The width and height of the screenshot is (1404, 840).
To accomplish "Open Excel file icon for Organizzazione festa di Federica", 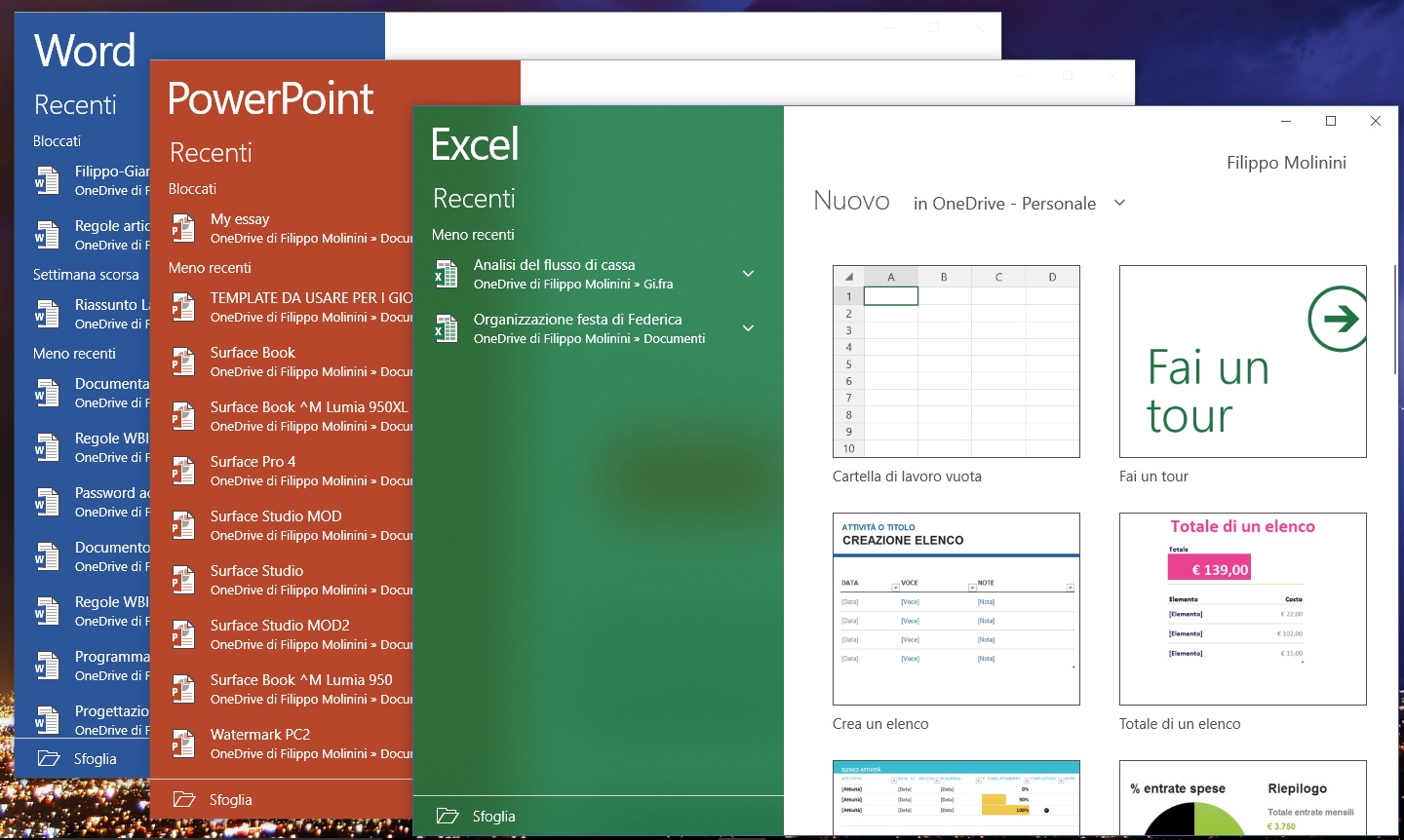I will click(446, 328).
